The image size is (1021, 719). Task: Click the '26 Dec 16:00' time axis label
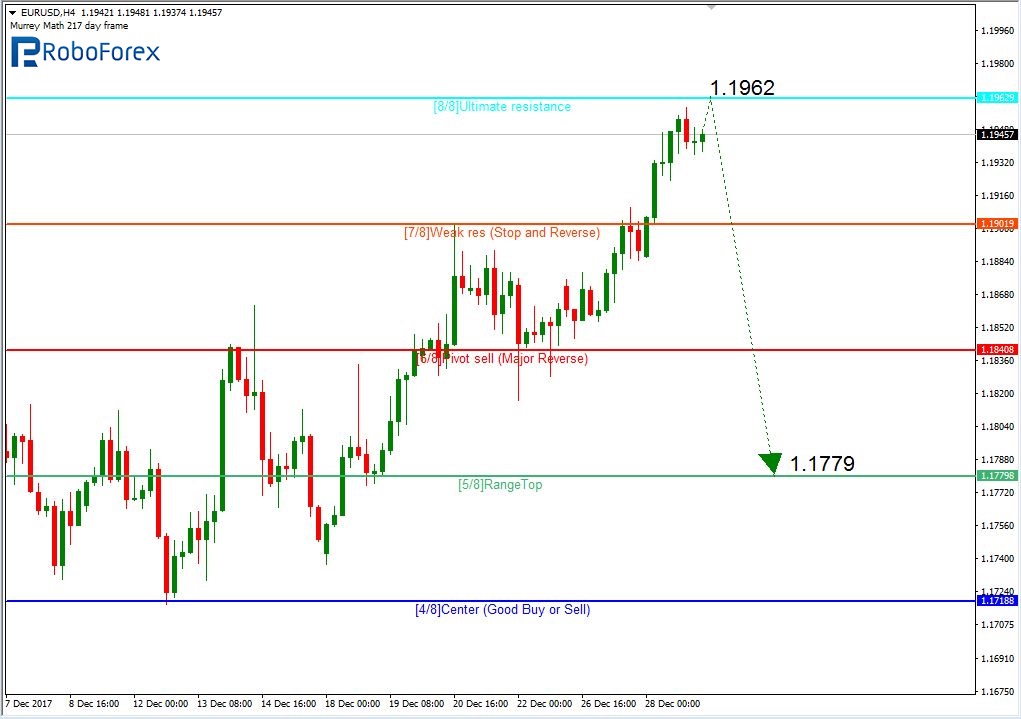pyautogui.click(x=609, y=704)
